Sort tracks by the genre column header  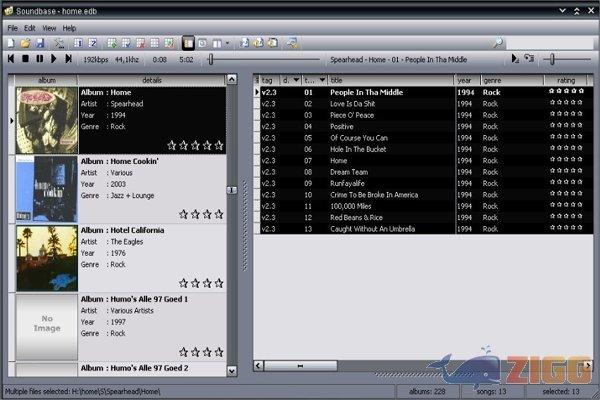510,79
